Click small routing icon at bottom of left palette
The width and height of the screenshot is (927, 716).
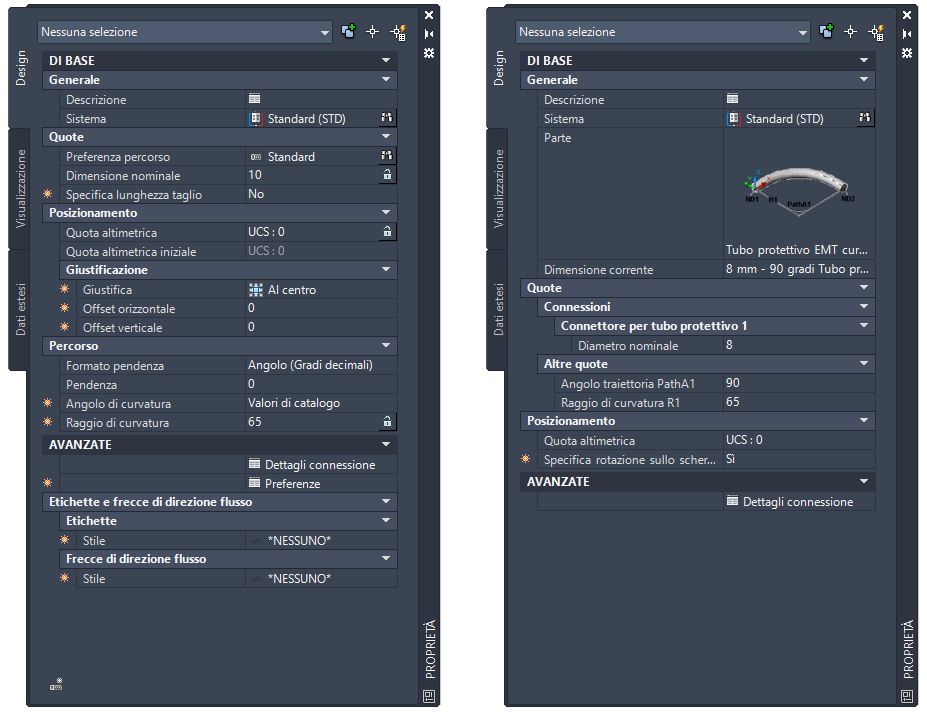point(56,685)
